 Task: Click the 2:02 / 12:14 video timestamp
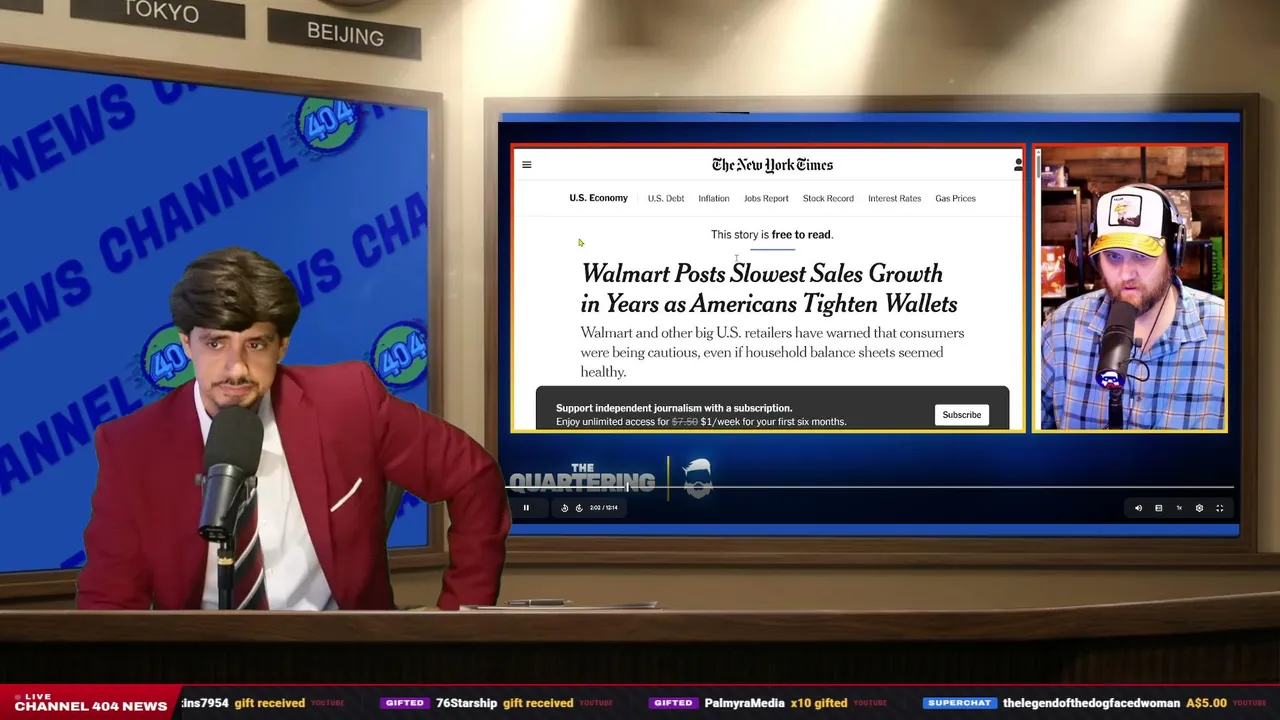[x=603, y=508]
